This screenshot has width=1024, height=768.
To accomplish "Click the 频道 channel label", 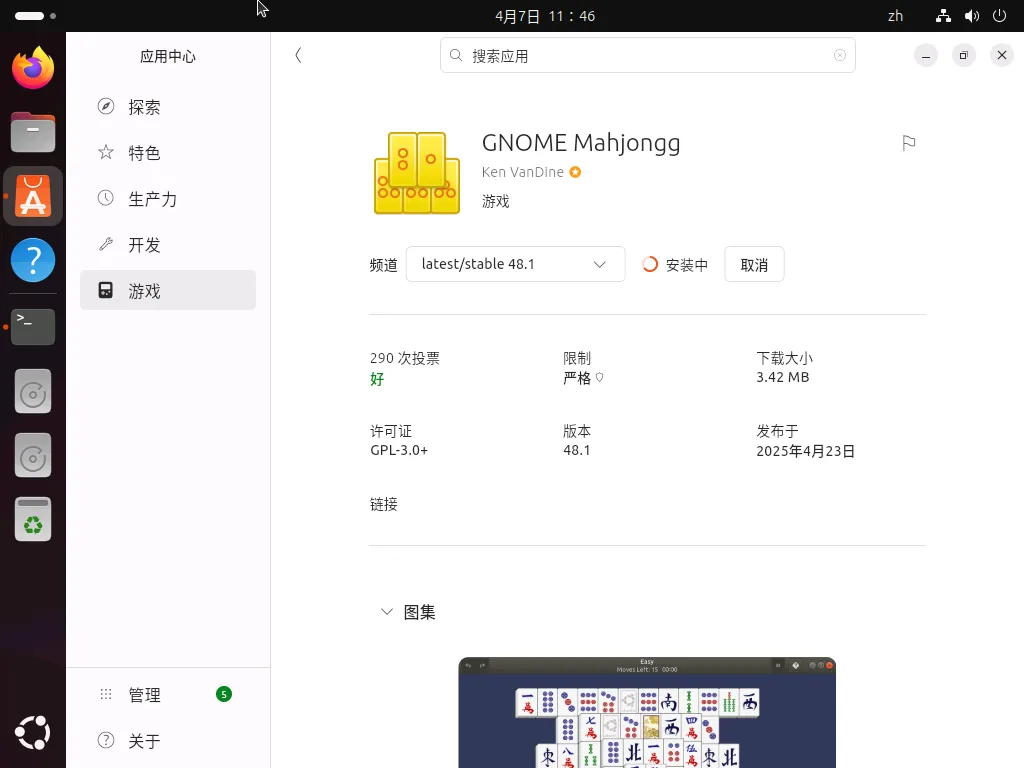I will (383, 264).
